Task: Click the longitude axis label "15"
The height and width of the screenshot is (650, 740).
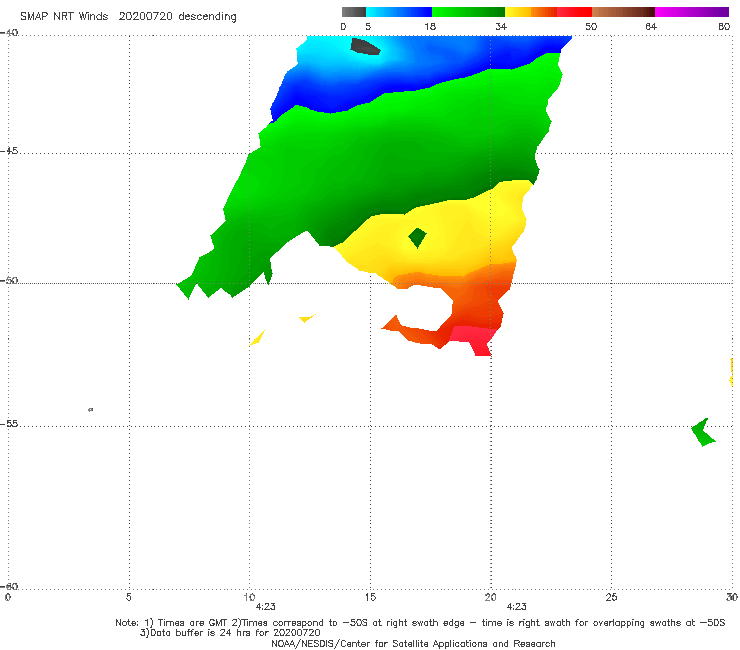Action: [370, 597]
